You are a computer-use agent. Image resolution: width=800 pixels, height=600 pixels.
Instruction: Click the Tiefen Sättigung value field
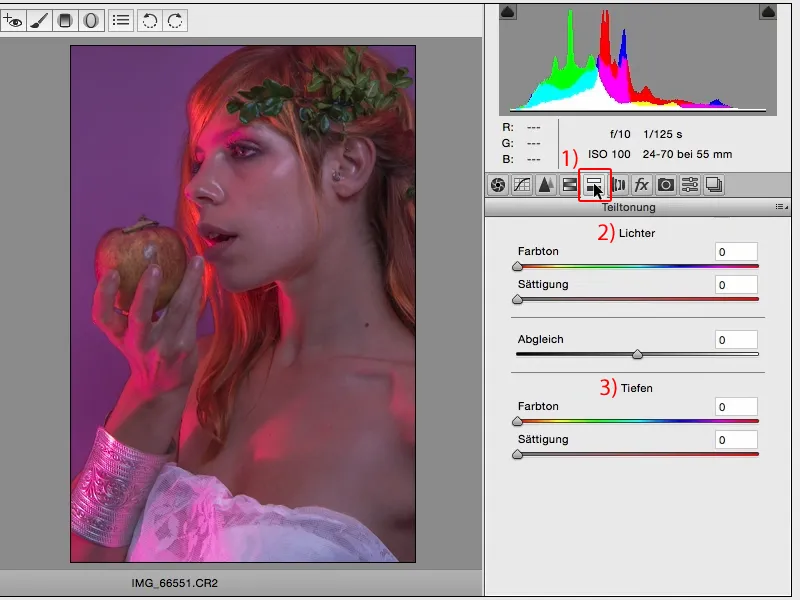tap(736, 440)
